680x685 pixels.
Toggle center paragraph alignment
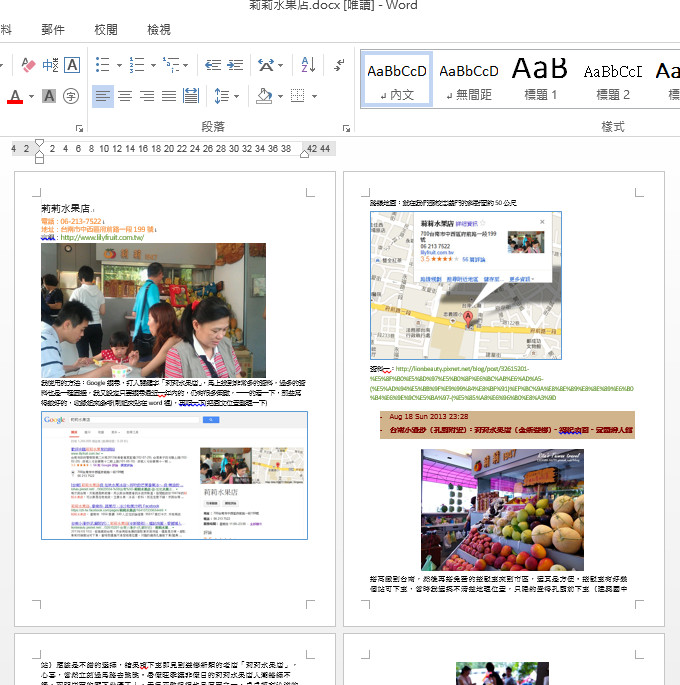125,96
